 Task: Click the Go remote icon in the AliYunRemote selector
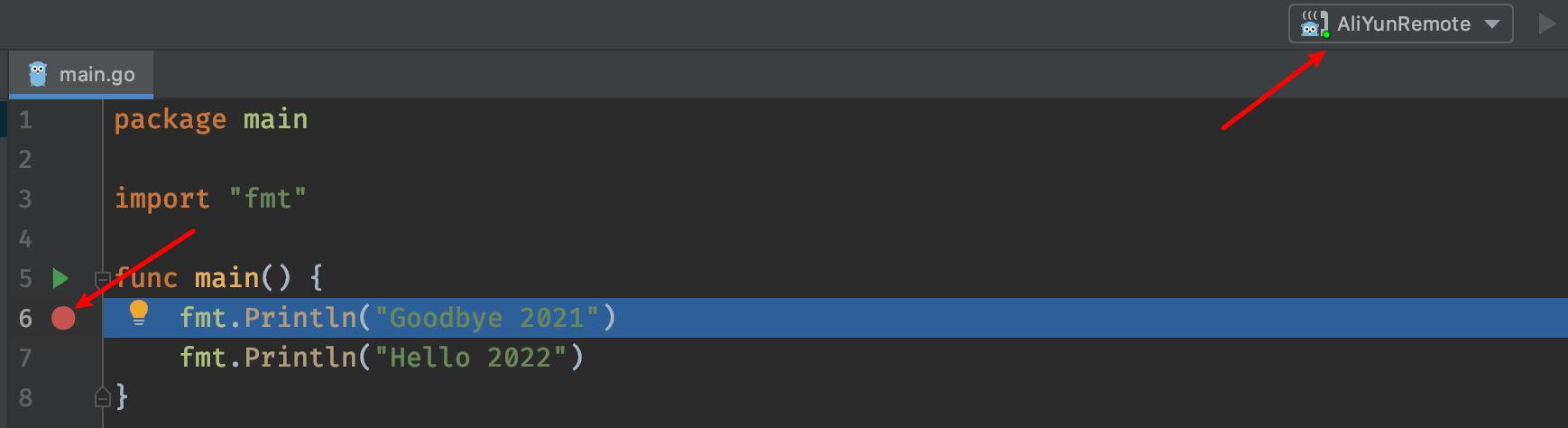point(1314,24)
